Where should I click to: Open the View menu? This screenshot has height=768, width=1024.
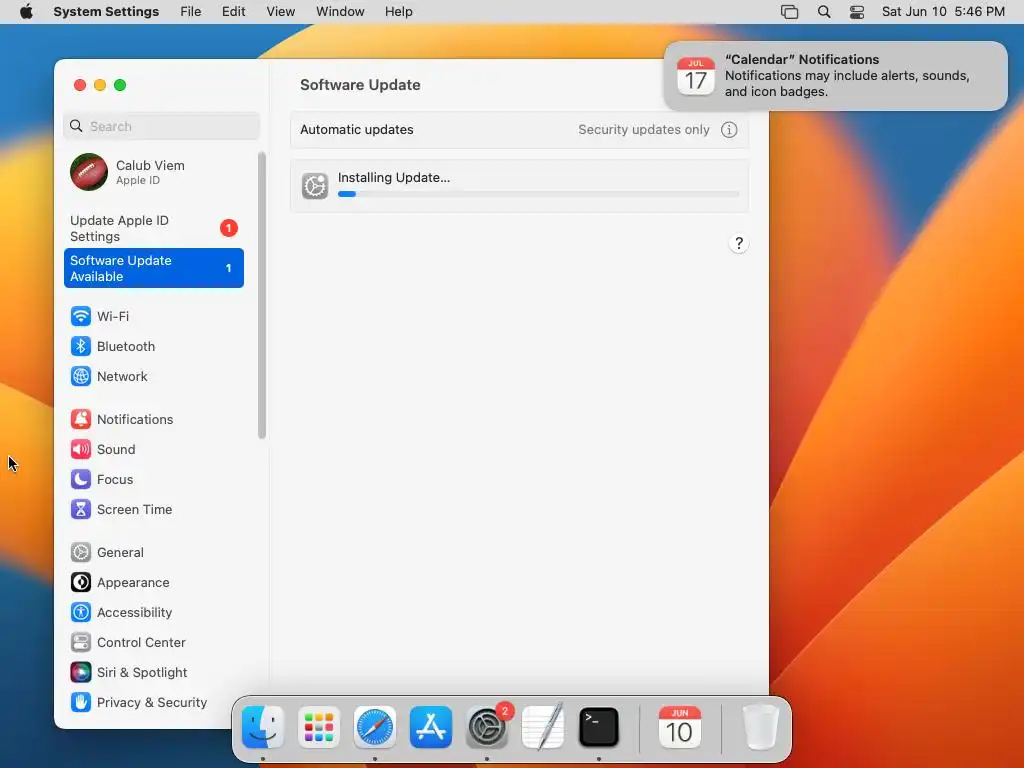click(281, 12)
